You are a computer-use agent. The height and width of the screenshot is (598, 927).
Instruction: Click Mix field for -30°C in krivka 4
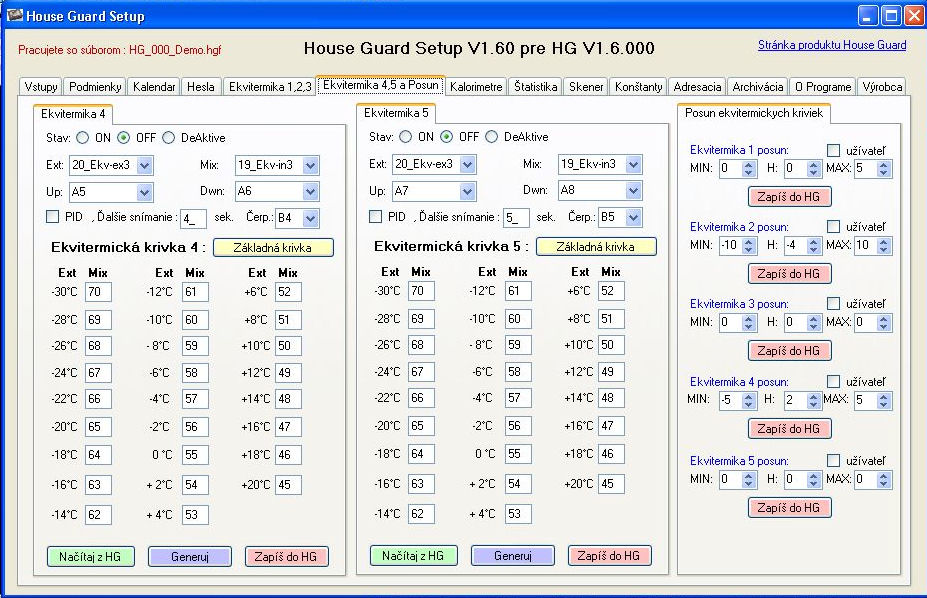pyautogui.click(x=98, y=292)
